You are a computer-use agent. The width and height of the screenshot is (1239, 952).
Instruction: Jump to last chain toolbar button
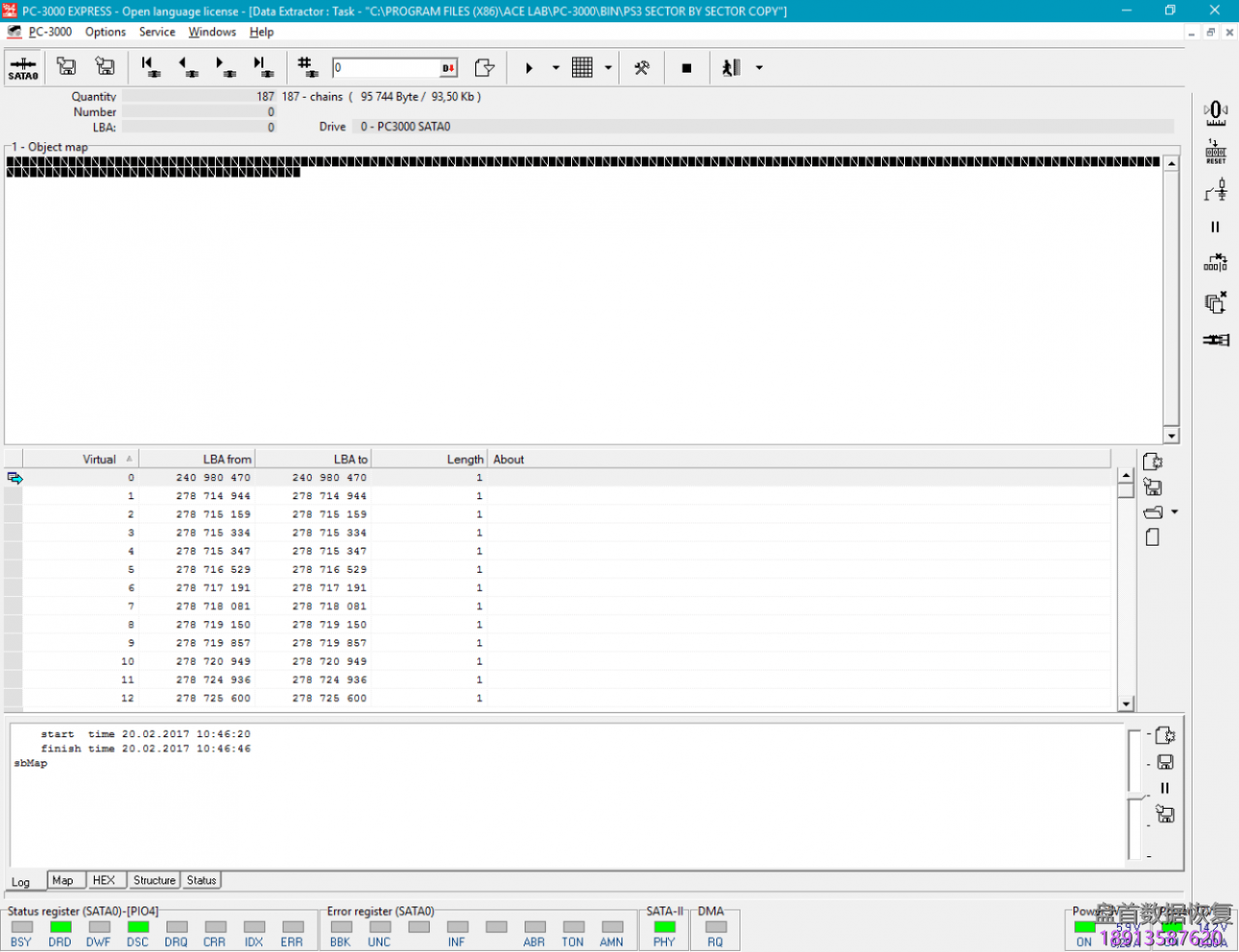[x=262, y=67]
